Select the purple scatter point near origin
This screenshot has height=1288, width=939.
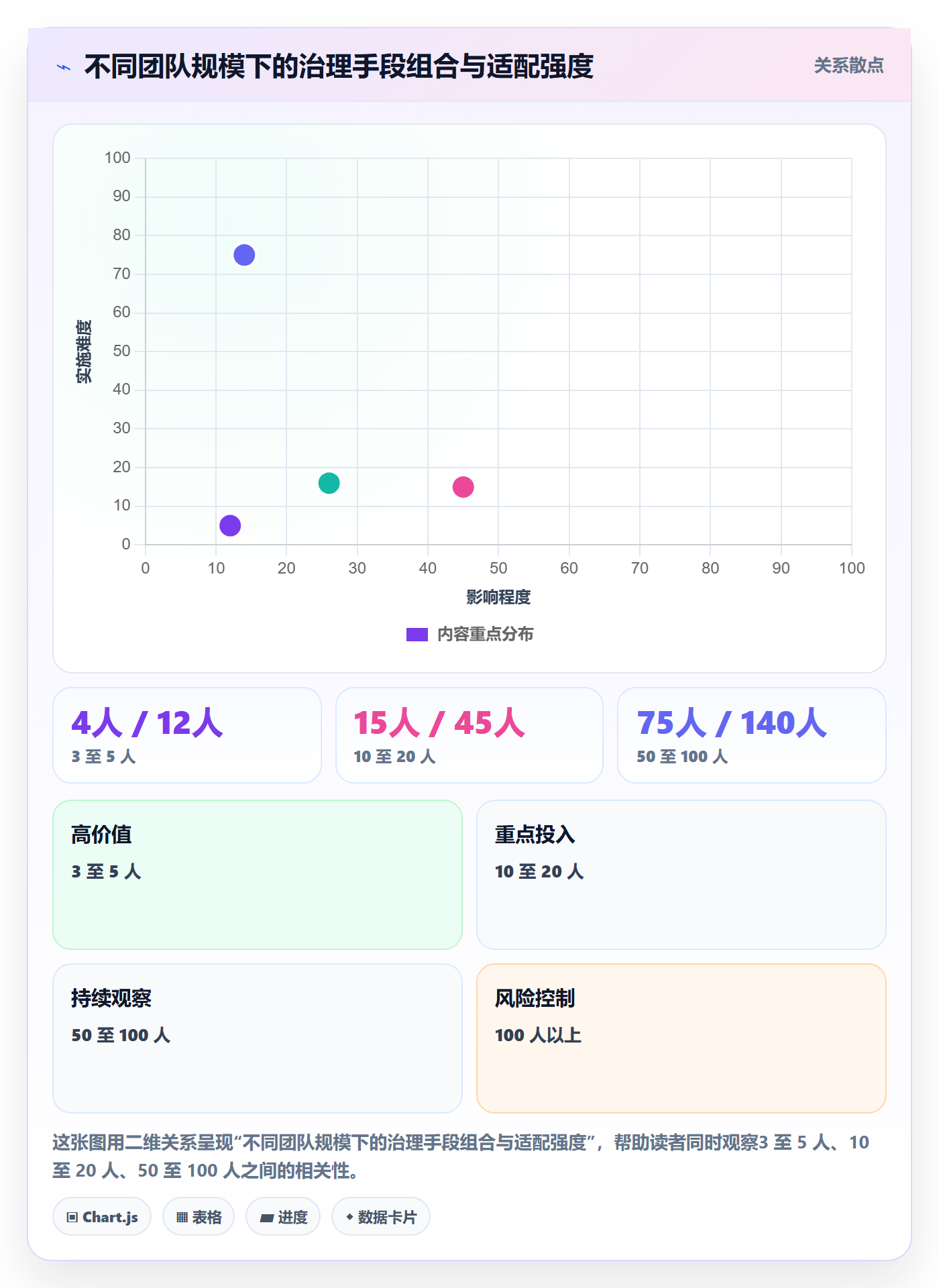coord(230,525)
